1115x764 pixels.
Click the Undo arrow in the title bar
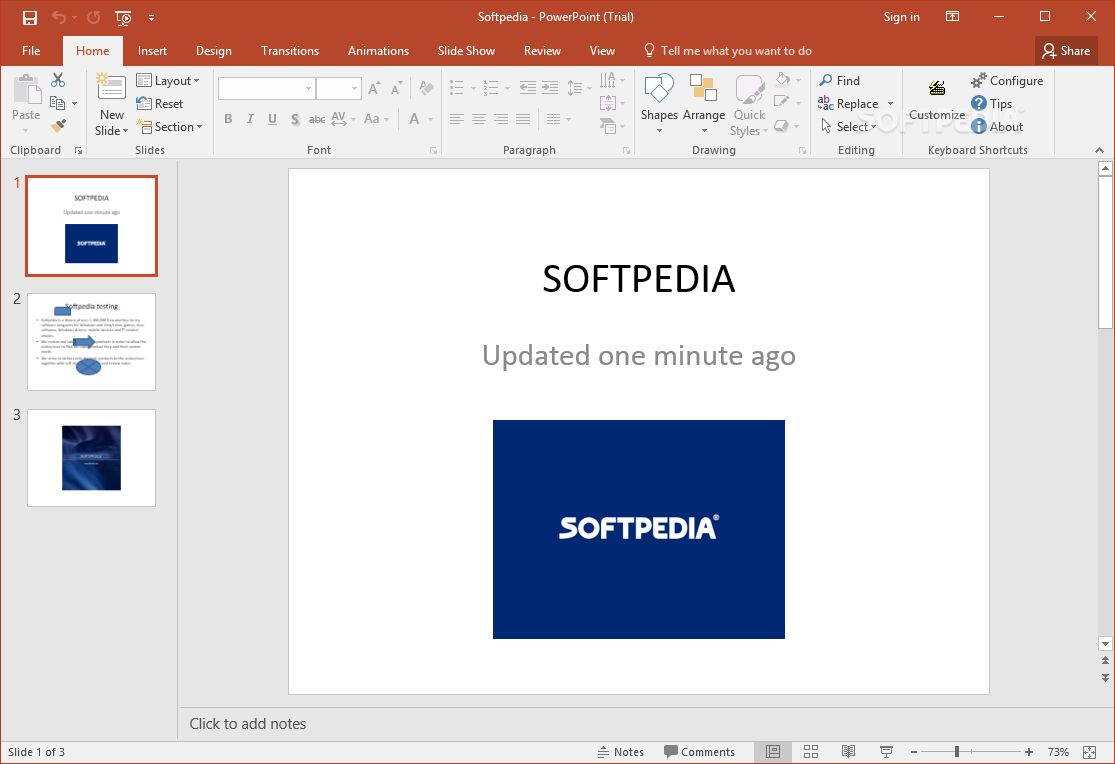click(58, 17)
